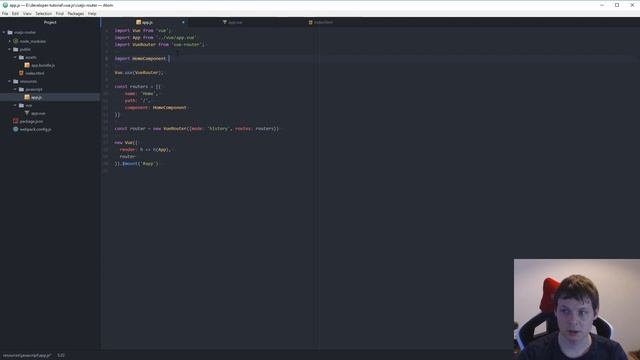Maximize the Atom window
The image size is (640, 360).
point(617,5)
